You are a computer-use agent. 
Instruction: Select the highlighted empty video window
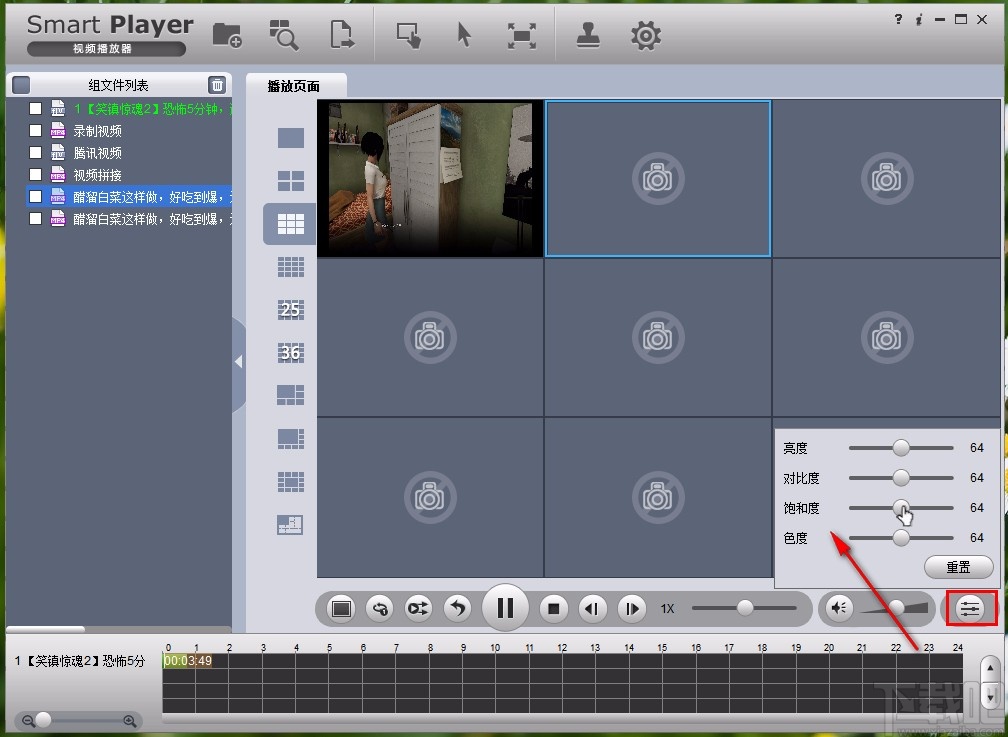[658, 179]
